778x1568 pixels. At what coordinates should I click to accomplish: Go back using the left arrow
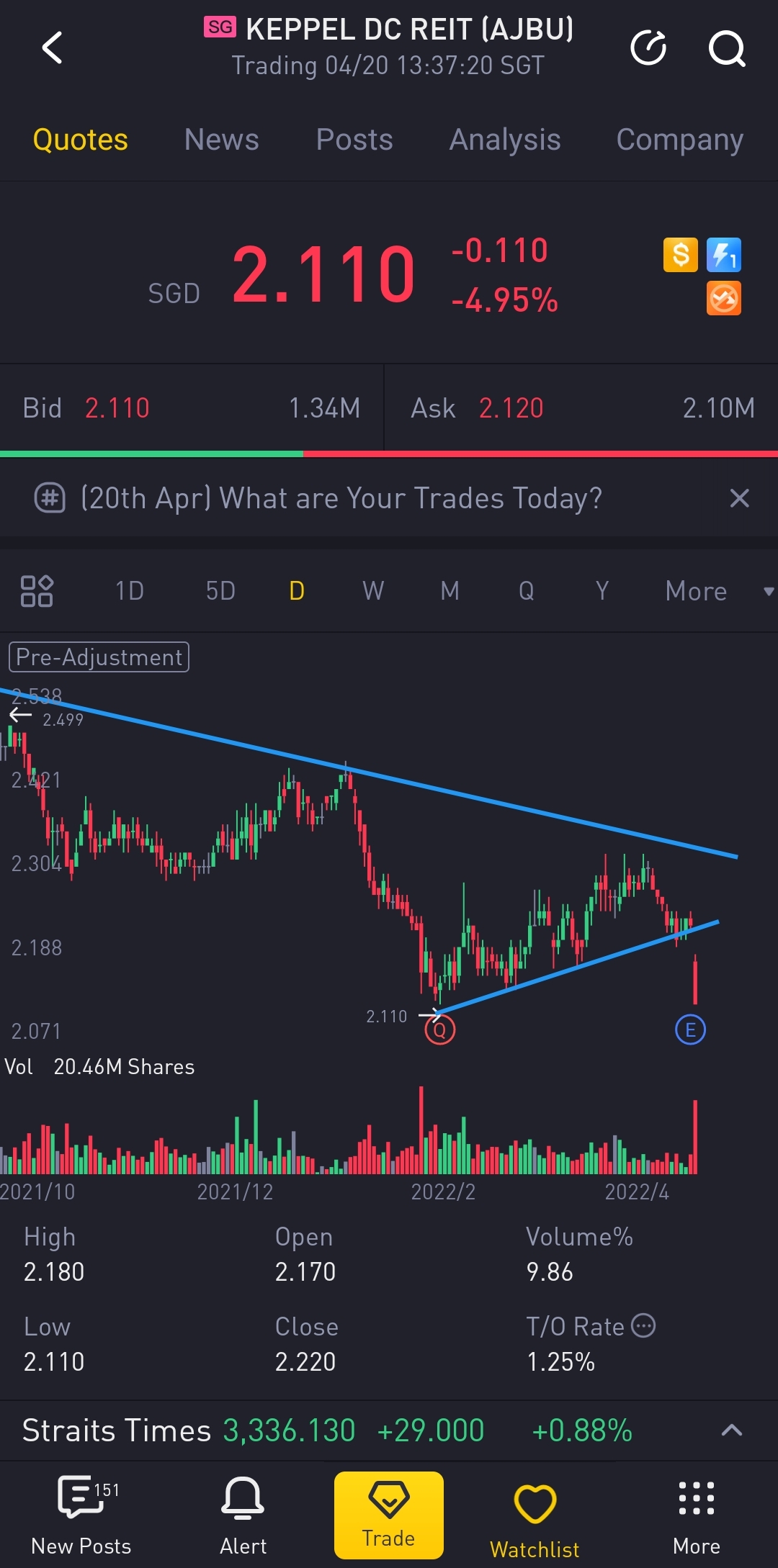pyautogui.click(x=53, y=48)
